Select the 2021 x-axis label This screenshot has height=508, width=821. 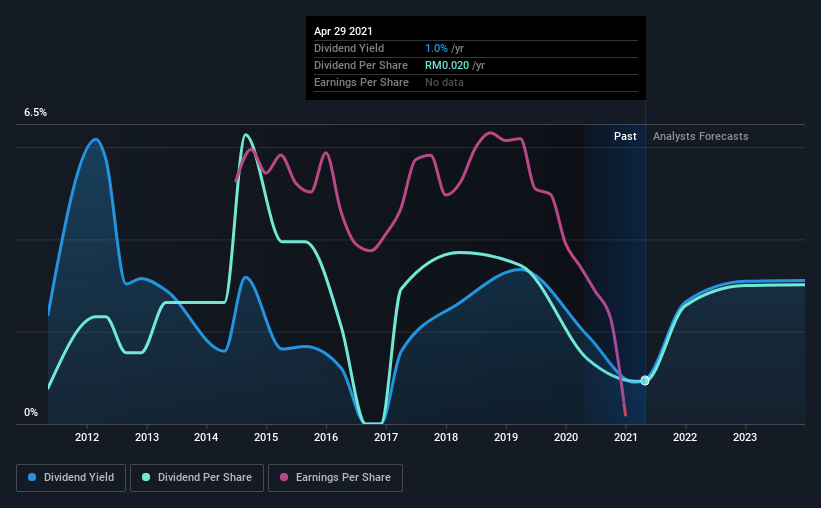click(626, 437)
